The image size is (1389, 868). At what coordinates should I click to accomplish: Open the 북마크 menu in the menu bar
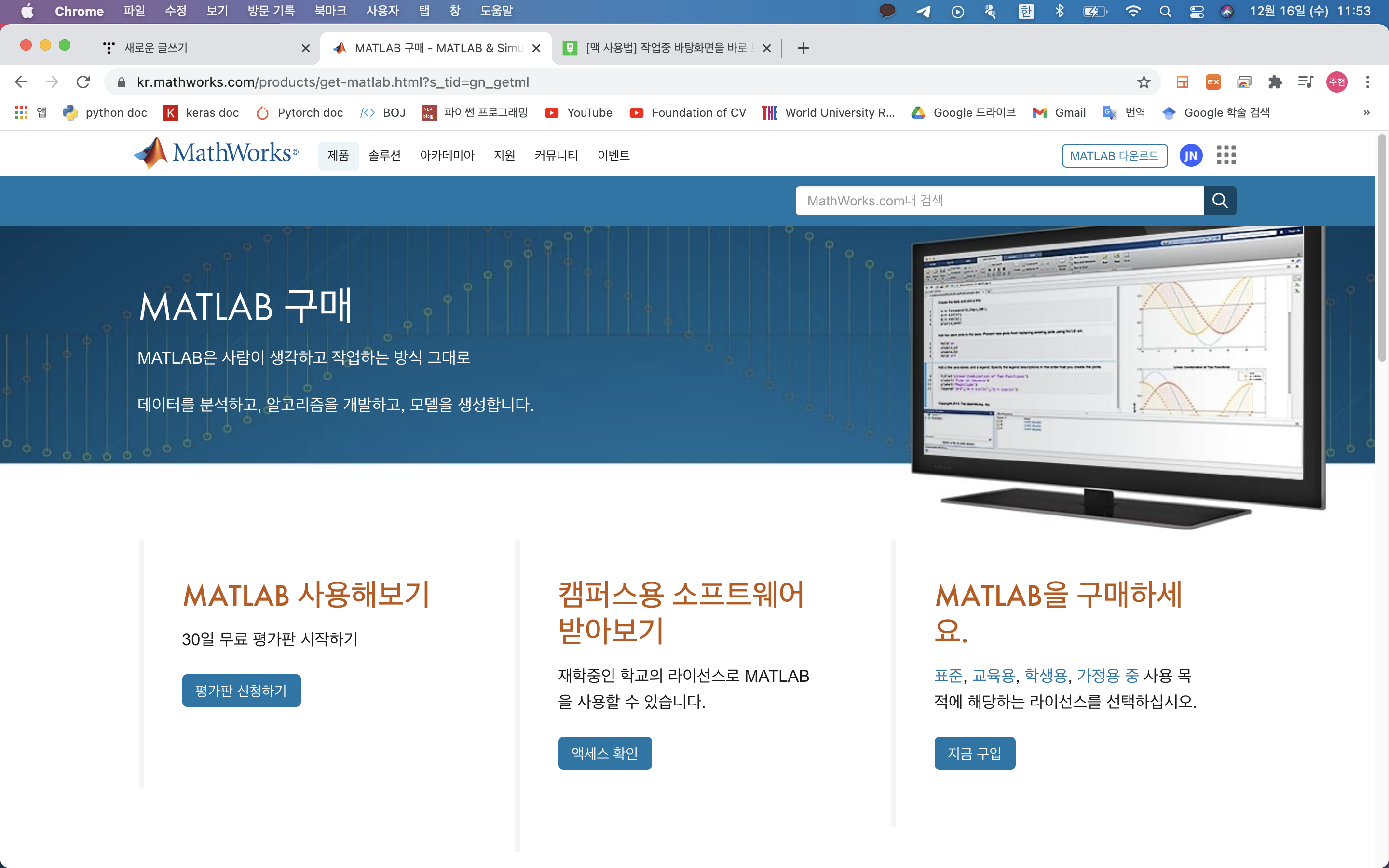(x=330, y=12)
